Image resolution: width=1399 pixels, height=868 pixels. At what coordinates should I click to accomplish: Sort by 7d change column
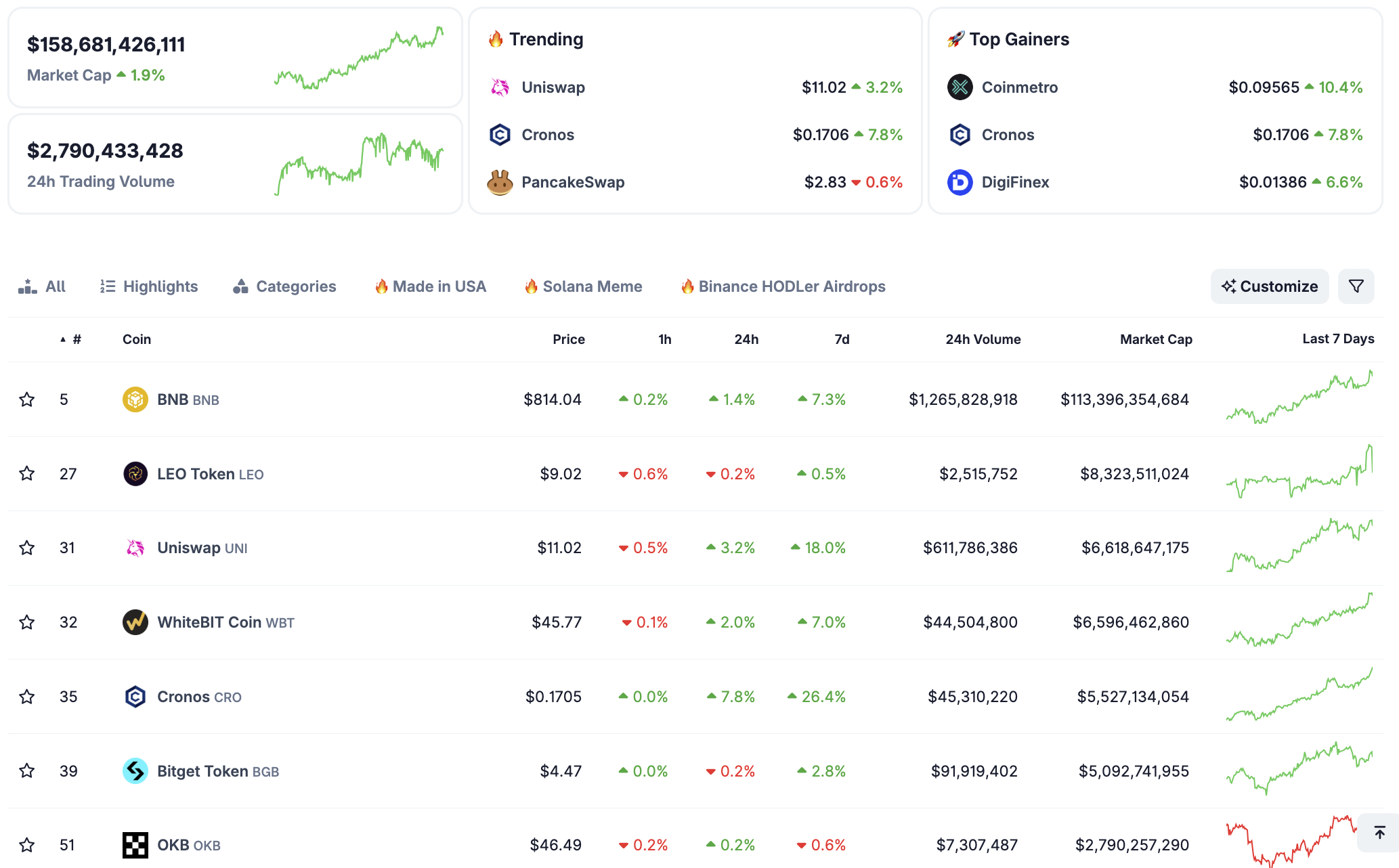click(x=842, y=339)
